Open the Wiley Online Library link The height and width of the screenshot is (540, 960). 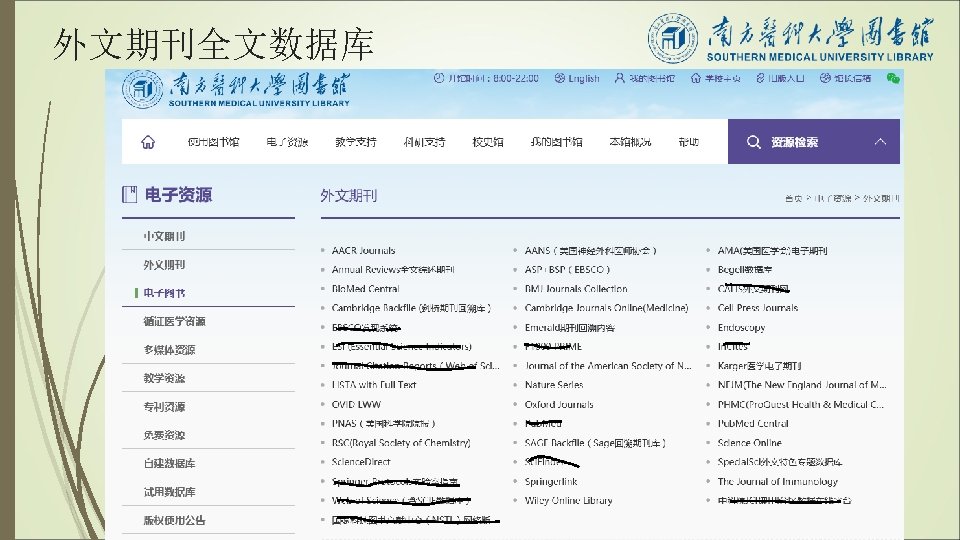tap(569, 501)
